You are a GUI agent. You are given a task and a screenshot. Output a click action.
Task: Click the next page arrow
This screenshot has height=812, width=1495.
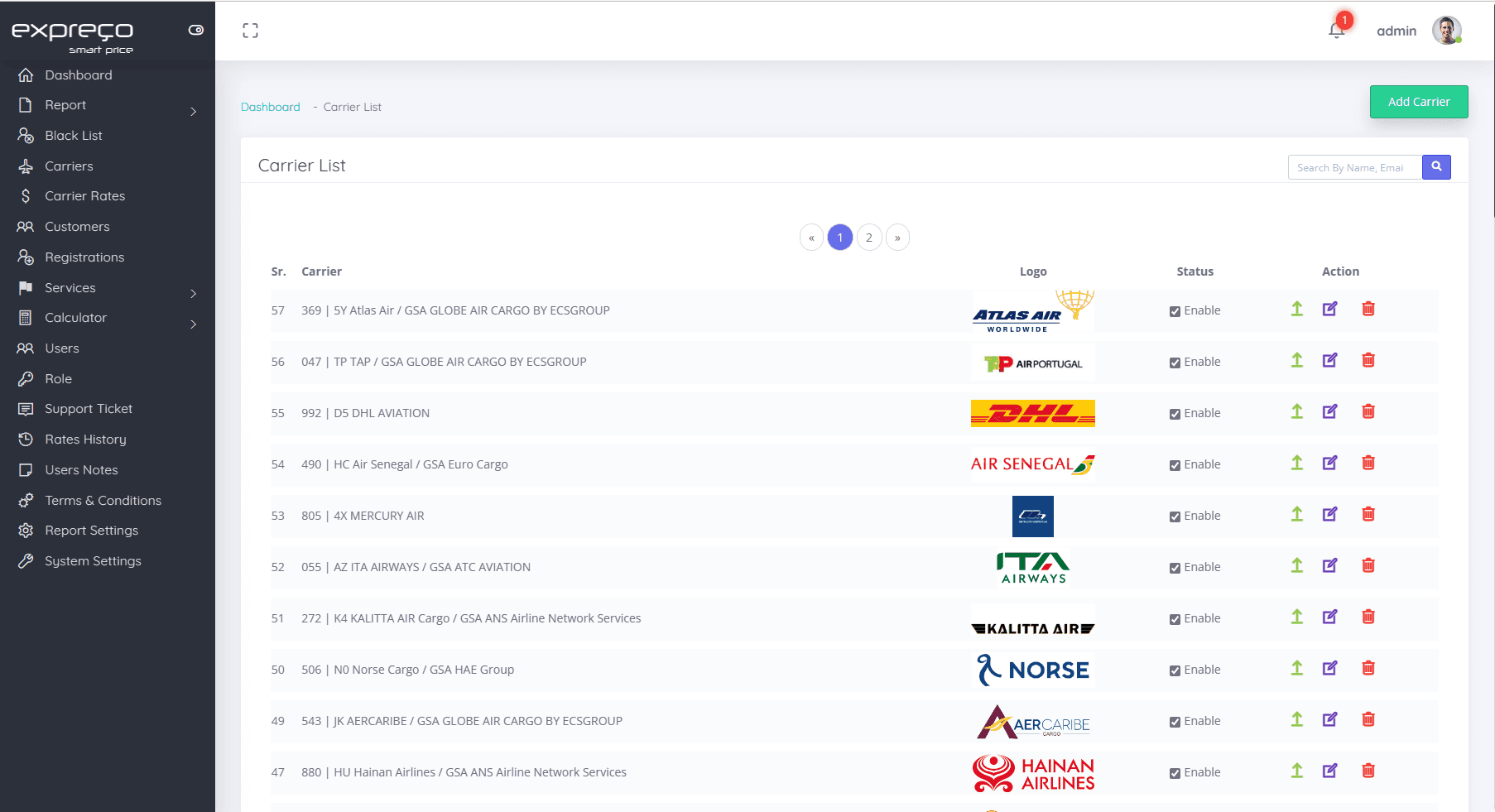coord(897,238)
